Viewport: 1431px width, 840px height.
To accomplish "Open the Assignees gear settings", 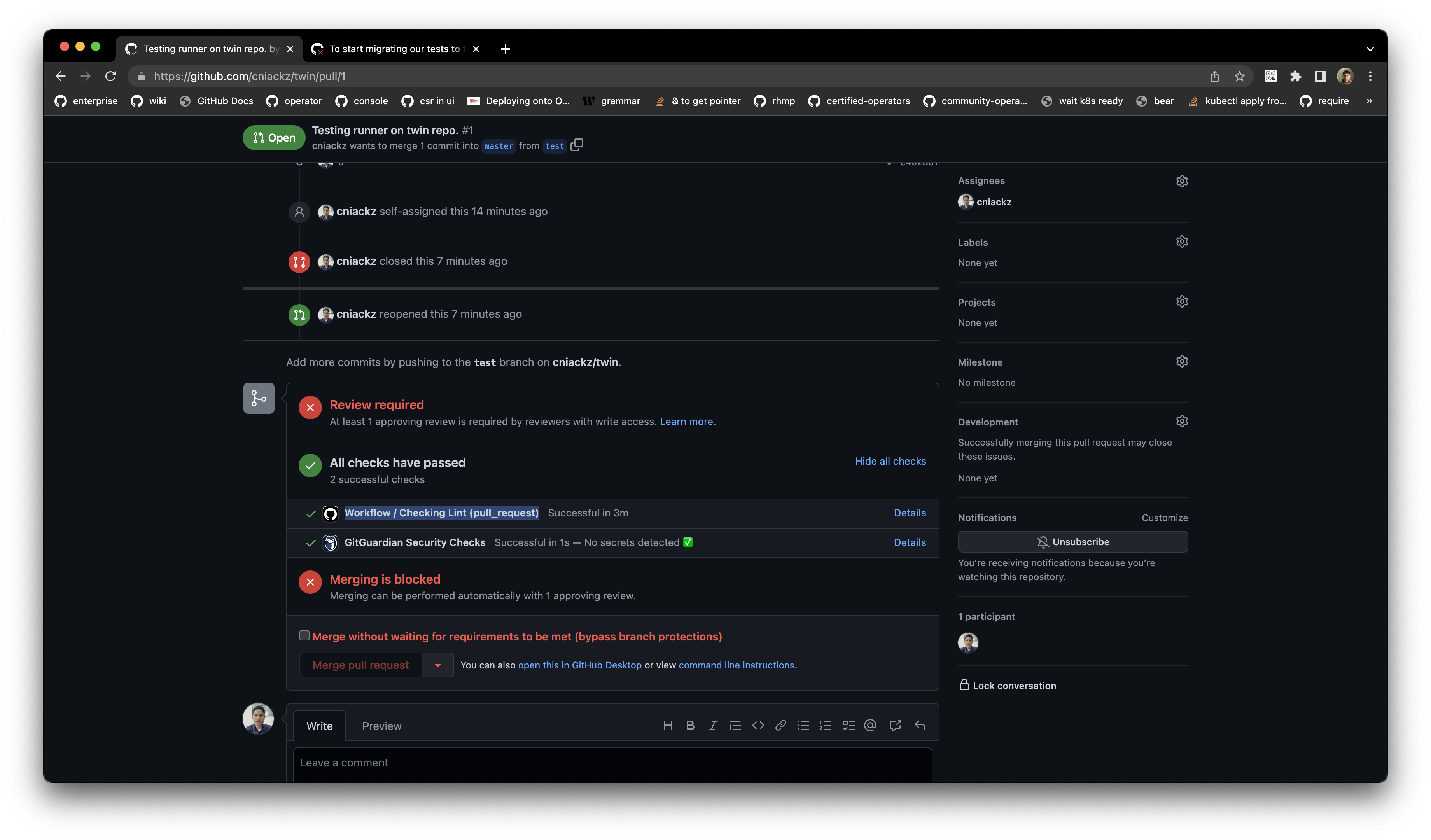I will click(1182, 181).
